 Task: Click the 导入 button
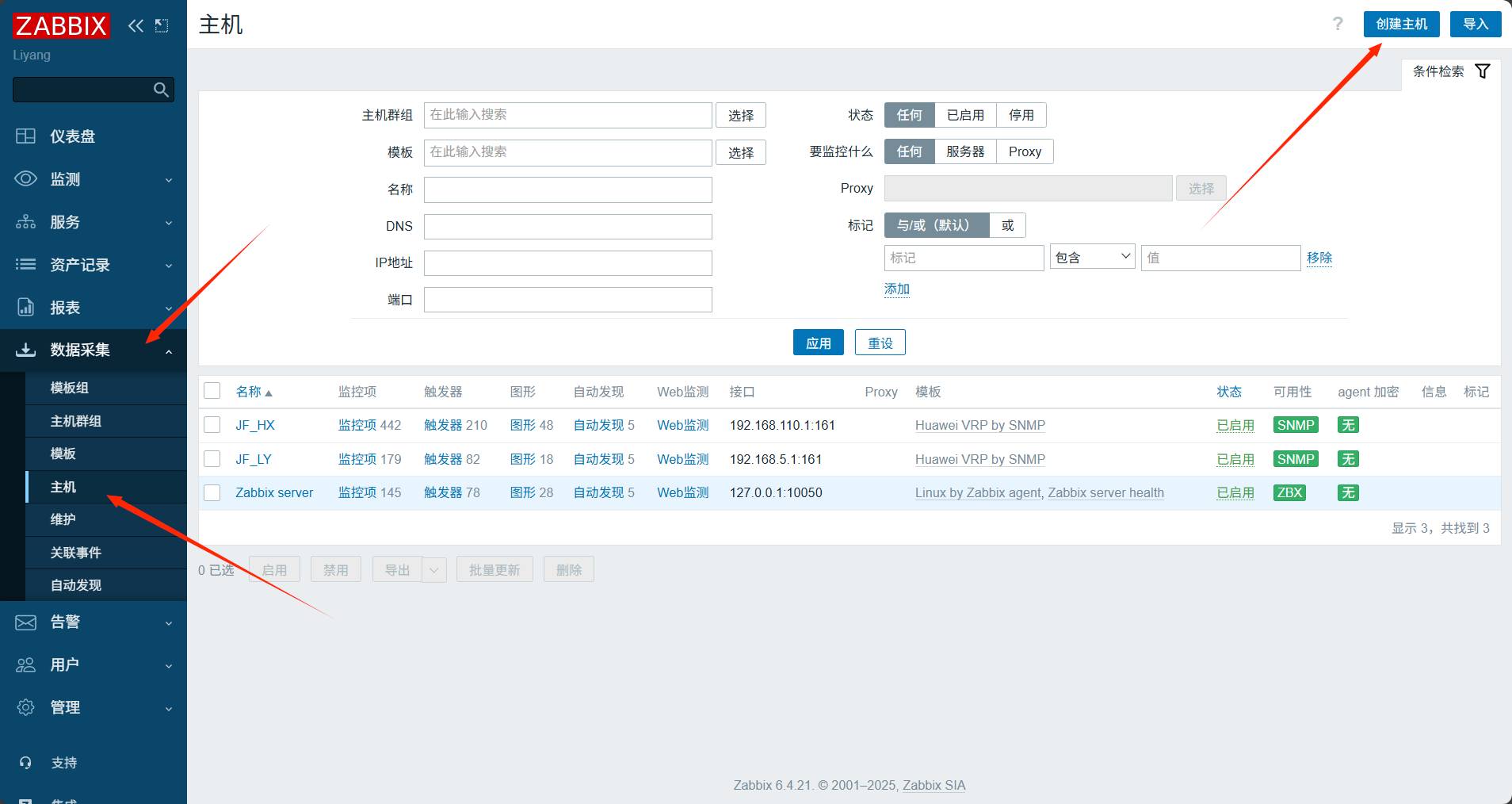click(x=1476, y=24)
